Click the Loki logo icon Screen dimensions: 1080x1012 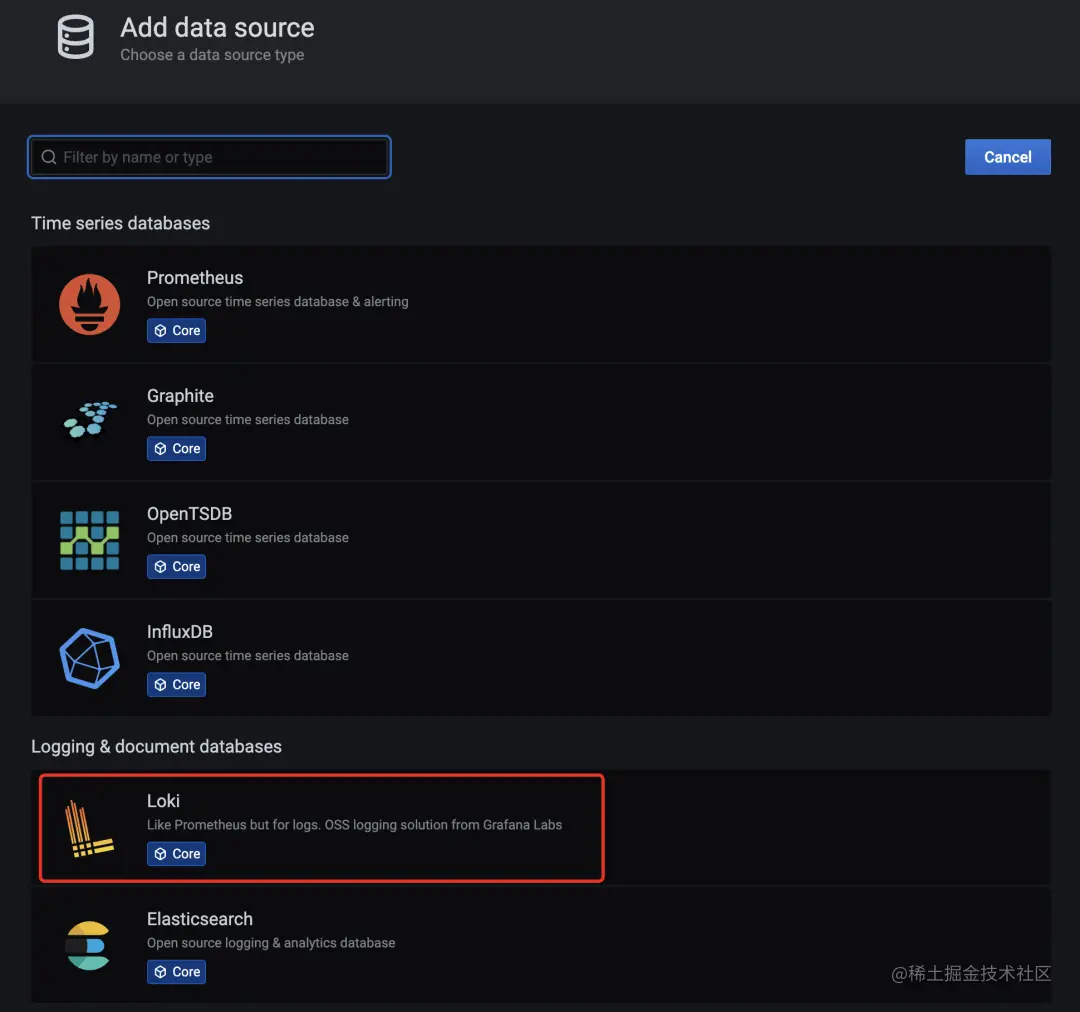[89, 828]
